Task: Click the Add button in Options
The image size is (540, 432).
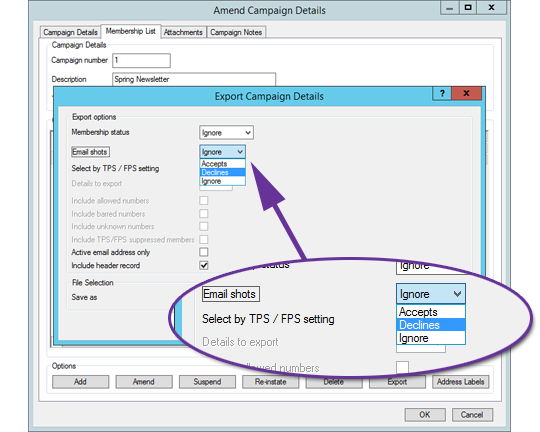Action: pos(80,382)
